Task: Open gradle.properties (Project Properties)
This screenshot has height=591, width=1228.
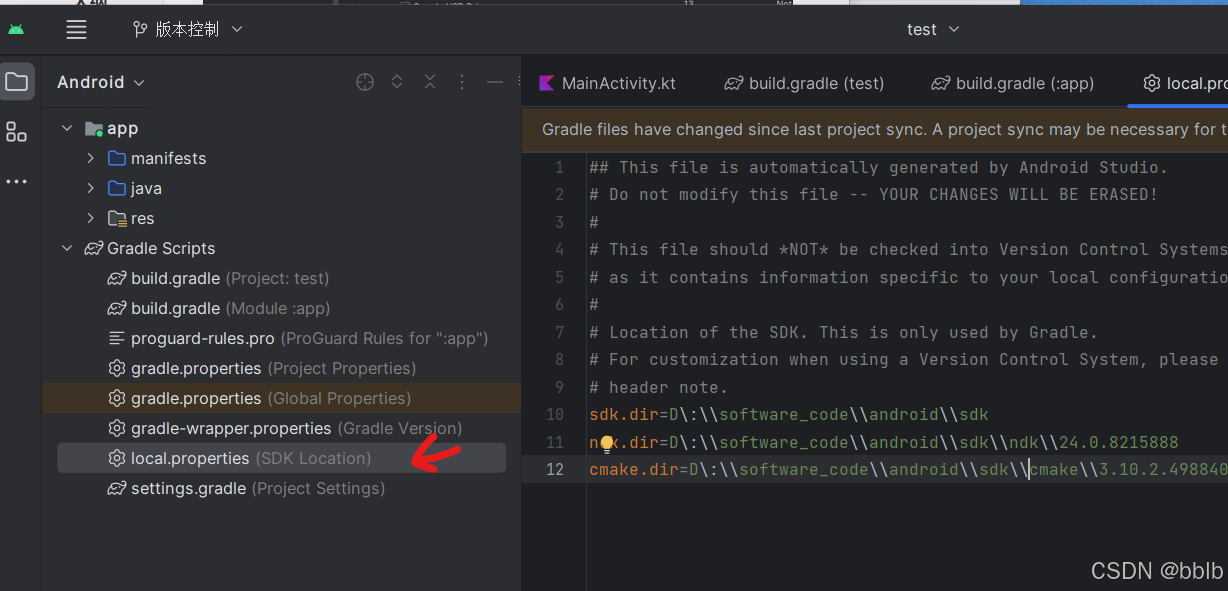Action: pos(262,368)
